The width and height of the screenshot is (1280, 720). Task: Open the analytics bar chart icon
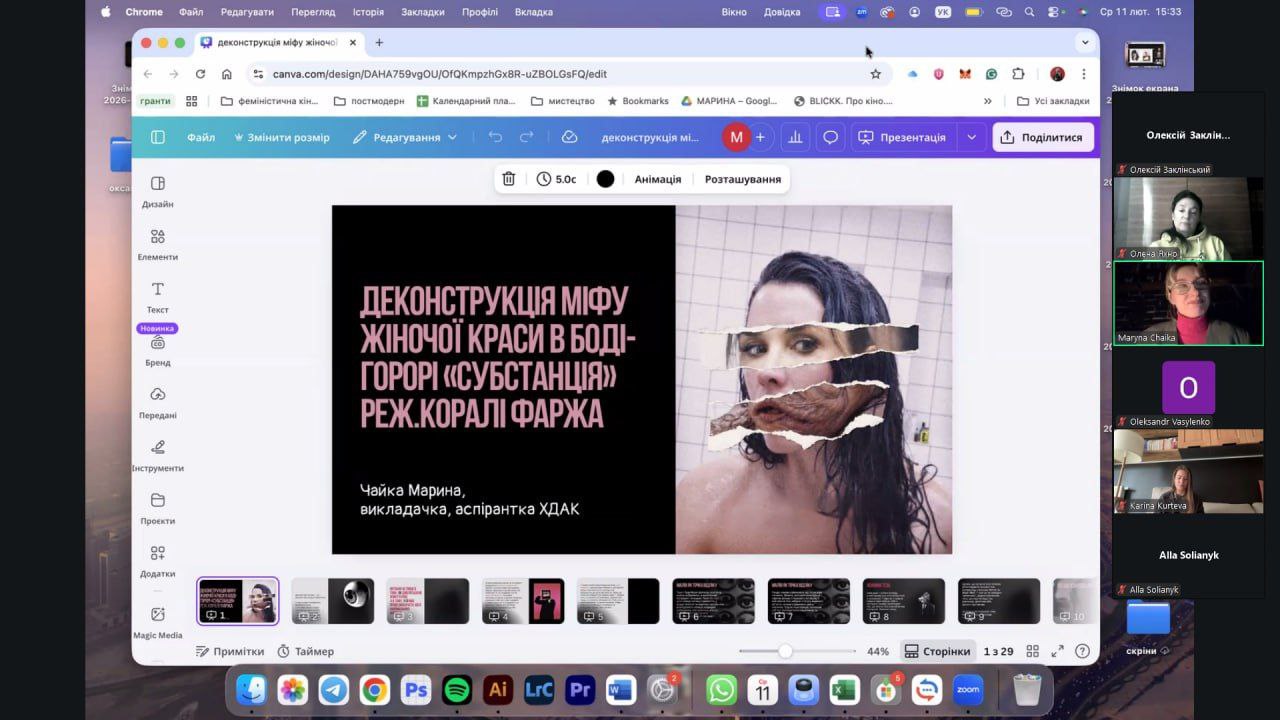[795, 137]
